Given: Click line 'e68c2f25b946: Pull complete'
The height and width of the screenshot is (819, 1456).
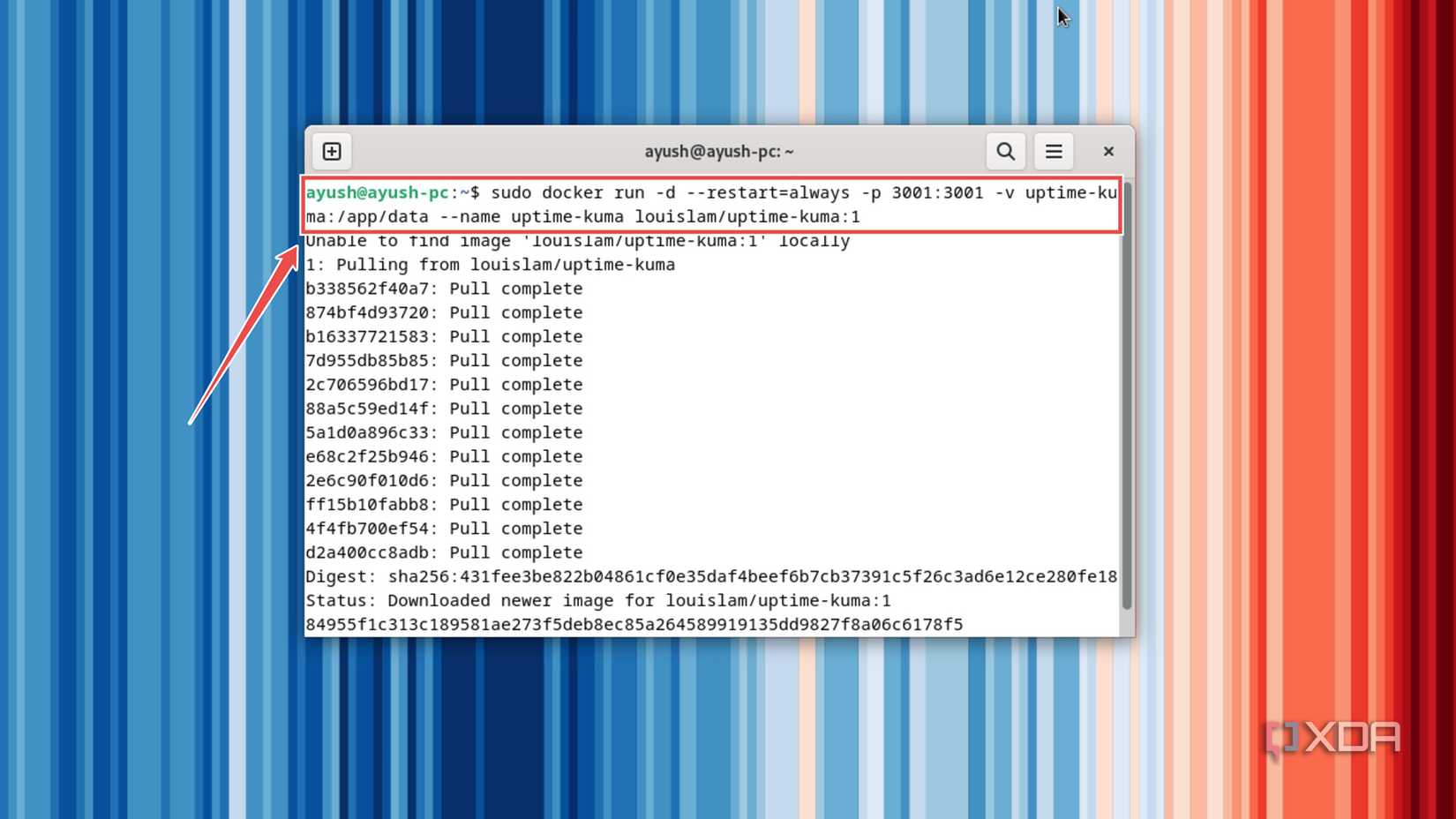Looking at the screenshot, I should click(x=444, y=456).
